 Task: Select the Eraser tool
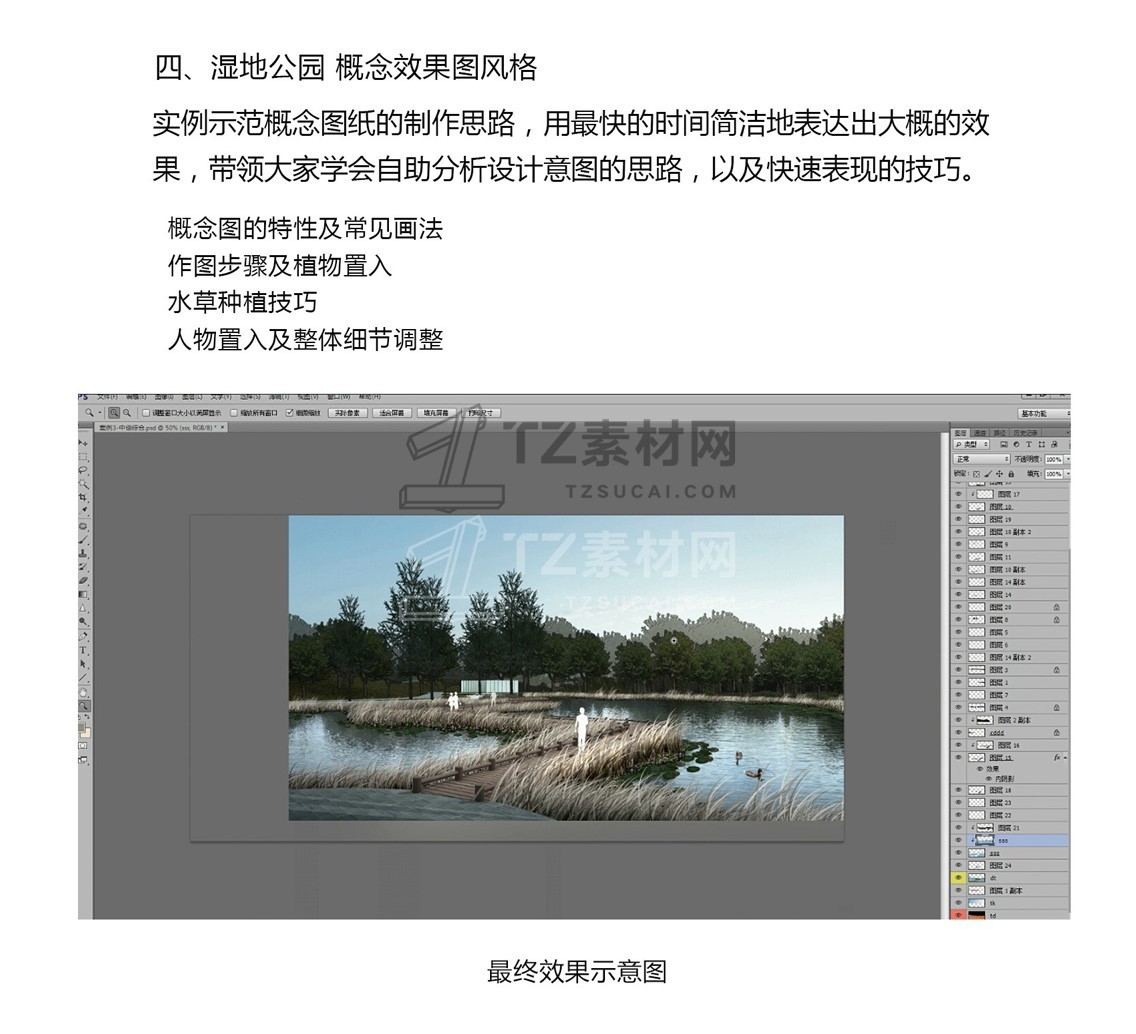point(83,580)
